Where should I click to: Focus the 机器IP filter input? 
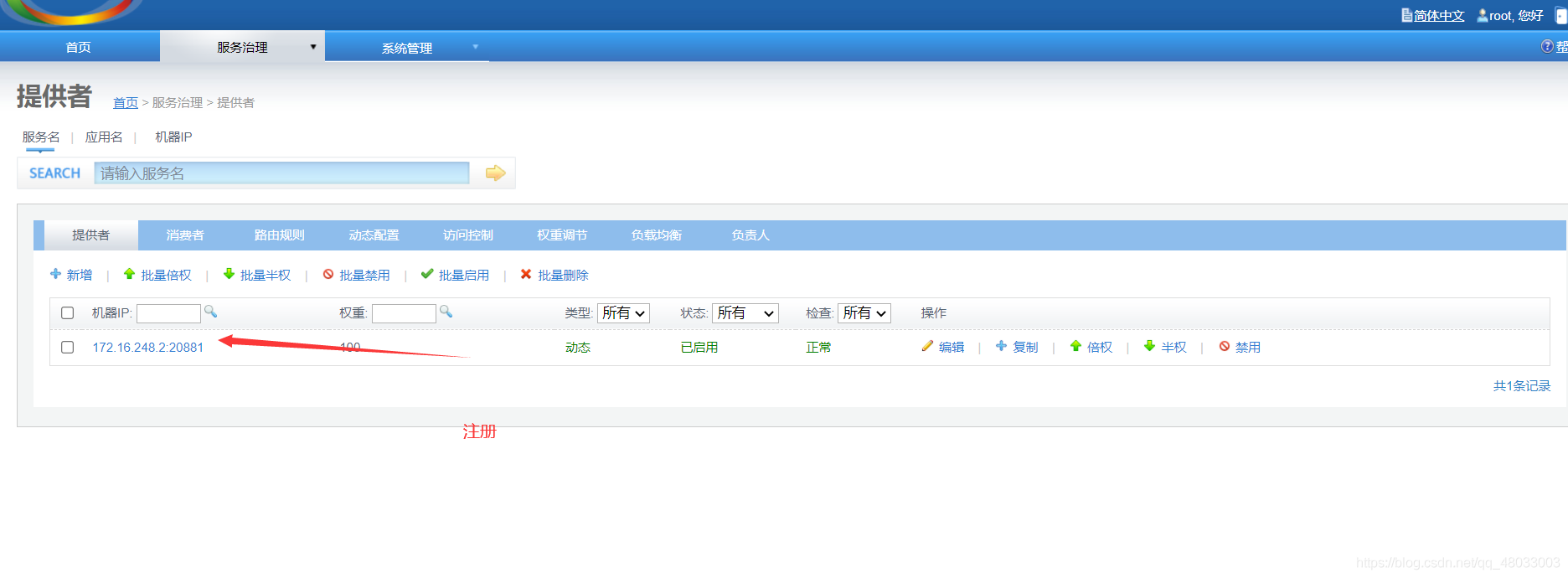coord(168,312)
